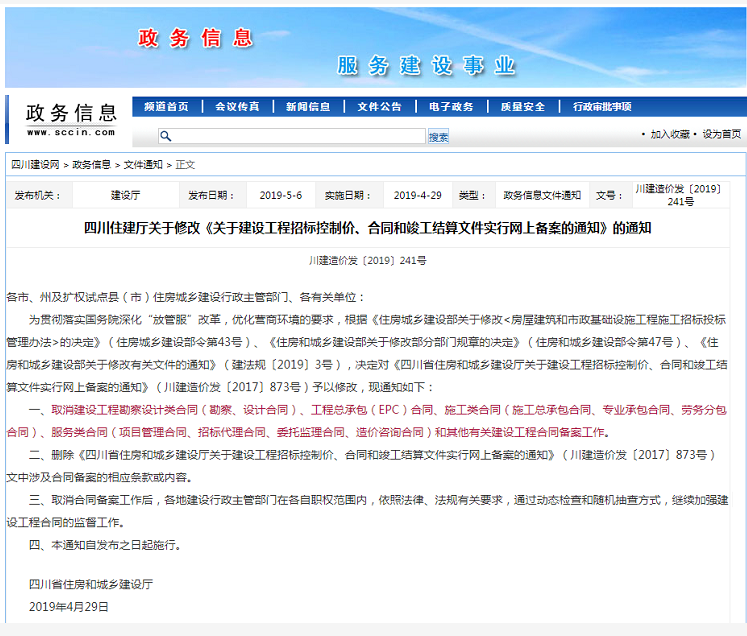Click the article title heading
The width and height of the screenshot is (747, 636).
click(x=367, y=228)
